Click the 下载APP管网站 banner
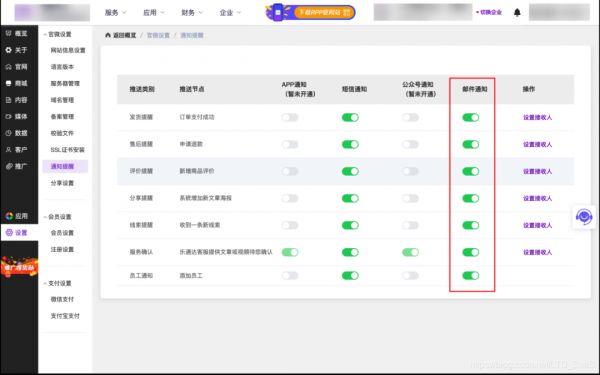 tap(310, 12)
